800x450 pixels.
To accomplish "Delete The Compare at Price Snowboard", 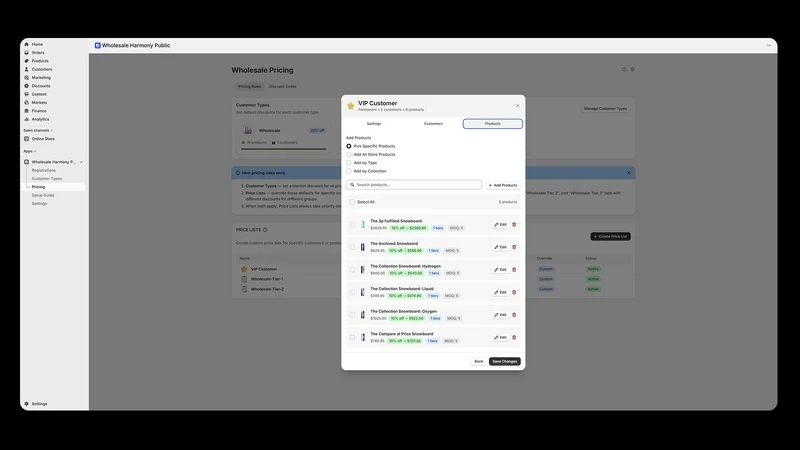I will [514, 337].
